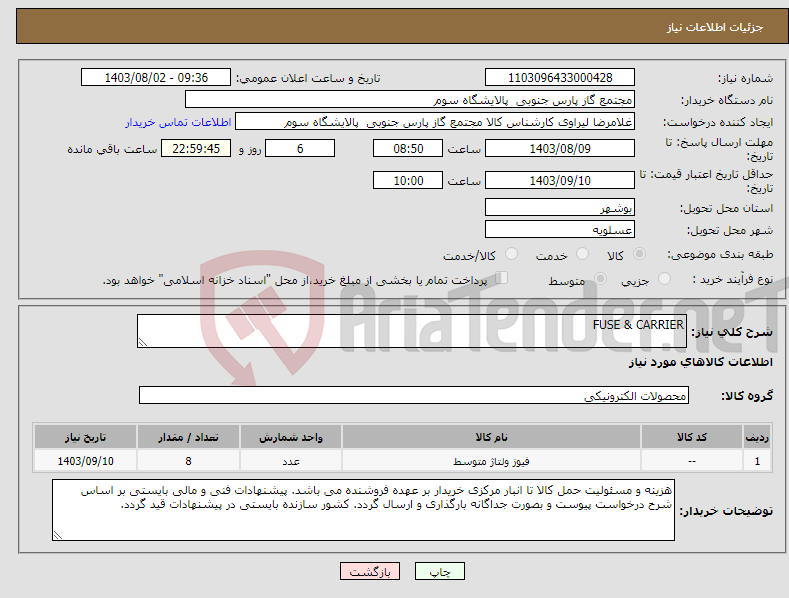Click the price validity time 10:00
The height and width of the screenshot is (598, 789).
click(408, 180)
